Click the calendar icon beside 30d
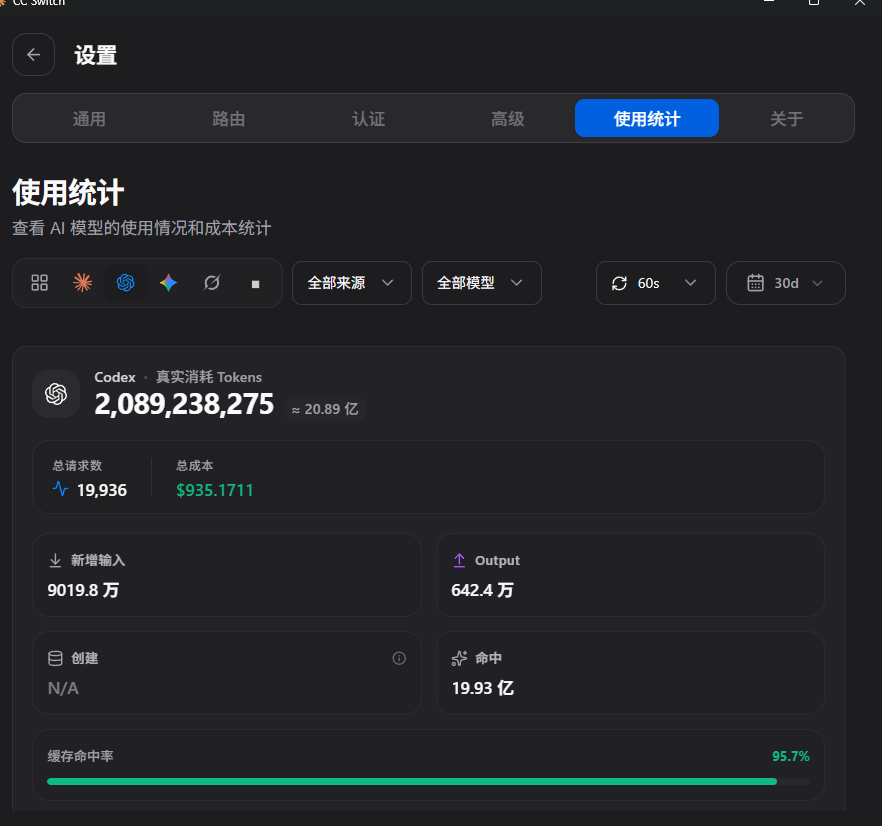The height and width of the screenshot is (826, 882). [755, 282]
